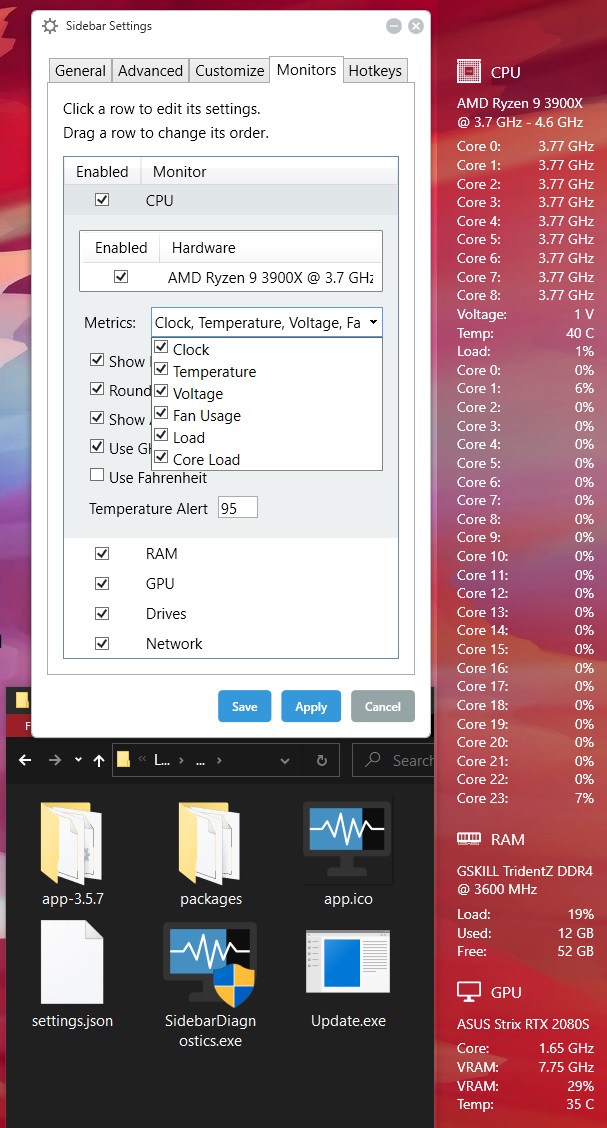Switch to the Hotkeys tab
Screen dimensions: 607x1128
375,71
